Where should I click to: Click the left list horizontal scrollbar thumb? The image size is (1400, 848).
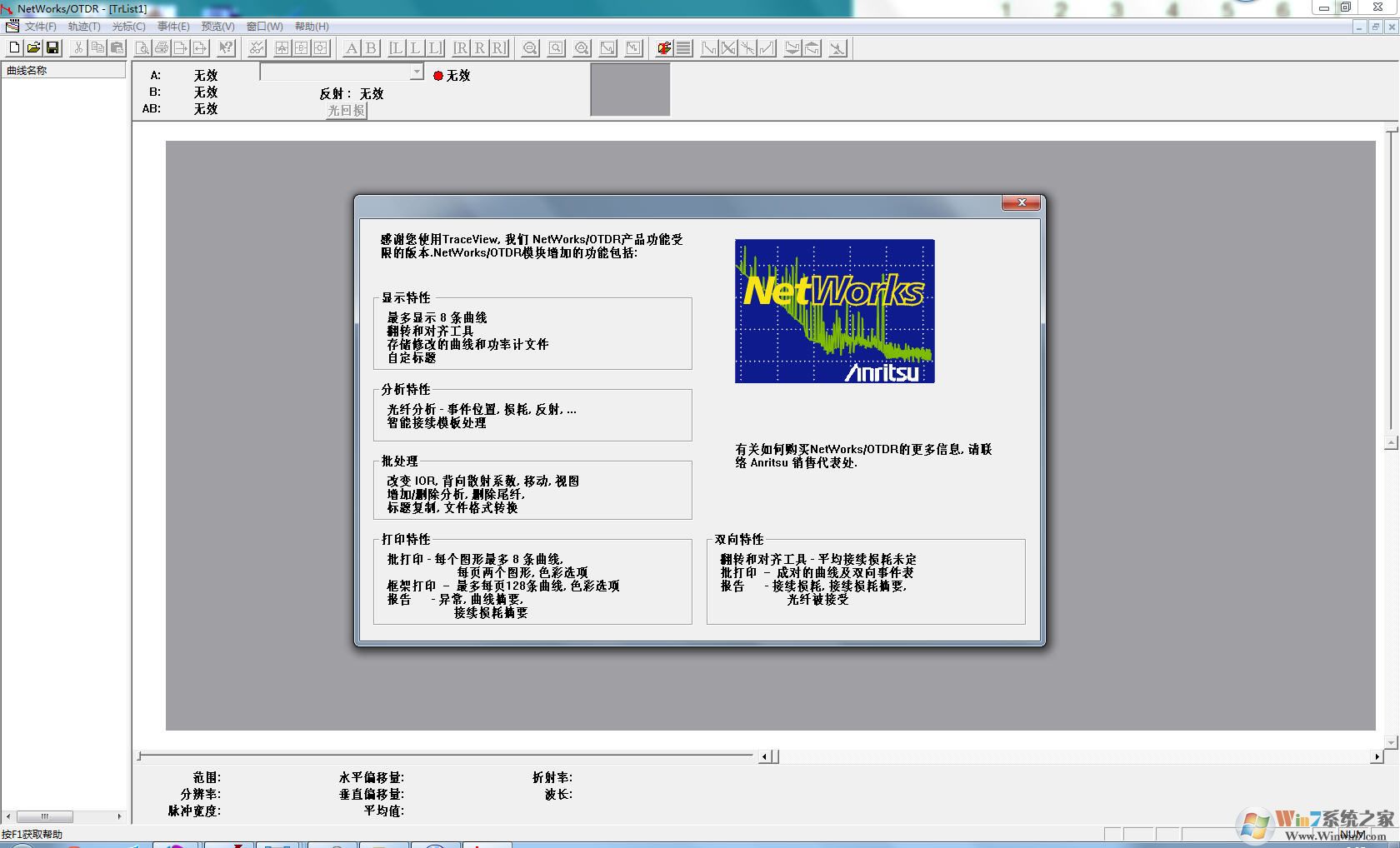[45, 816]
